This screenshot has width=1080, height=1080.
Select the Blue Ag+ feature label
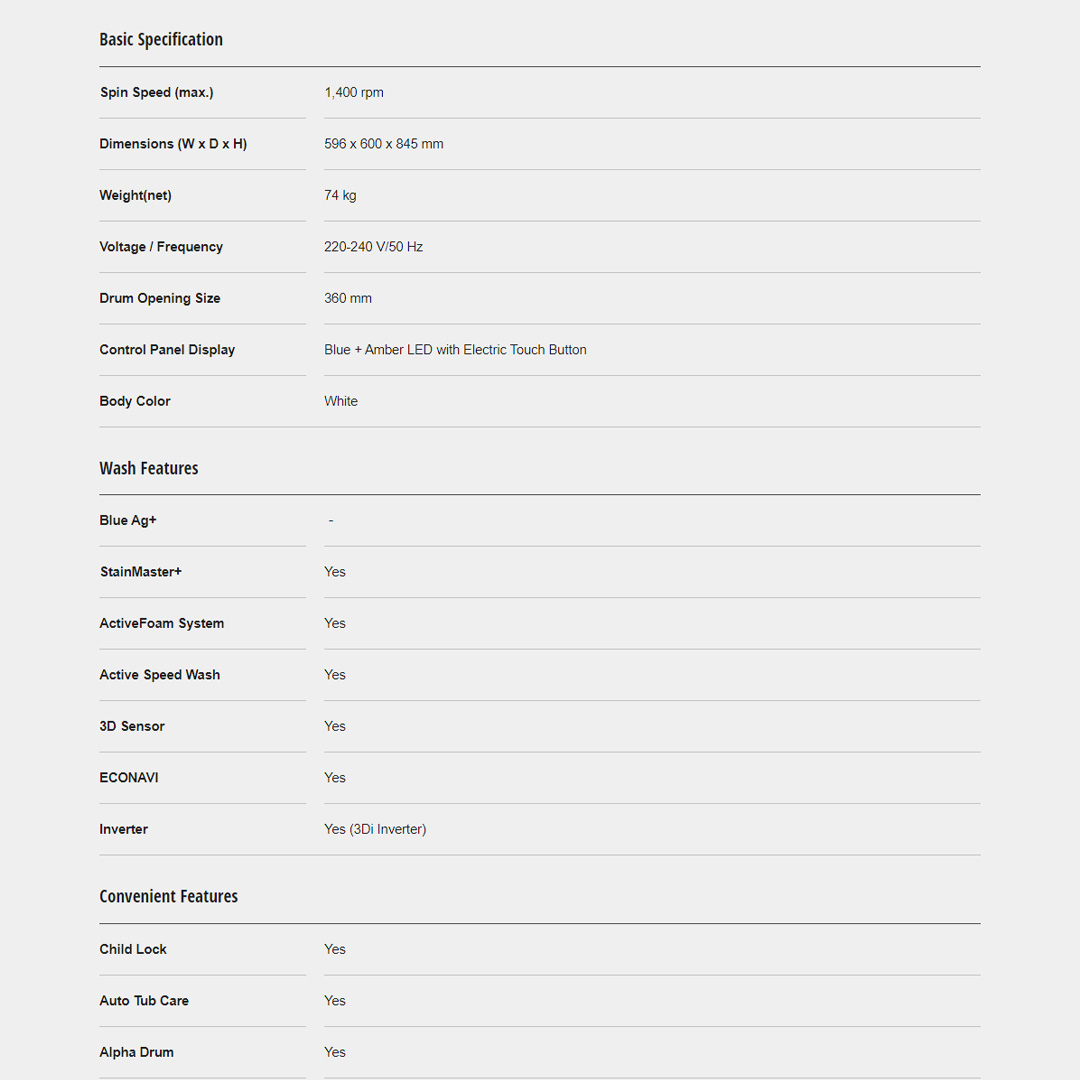128,521
